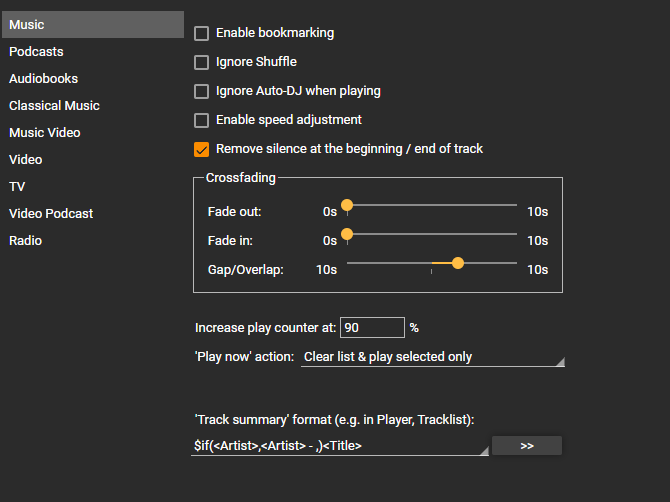Image resolution: width=670 pixels, height=502 pixels.
Task: Click the >> mask editor button
Action: (x=527, y=446)
